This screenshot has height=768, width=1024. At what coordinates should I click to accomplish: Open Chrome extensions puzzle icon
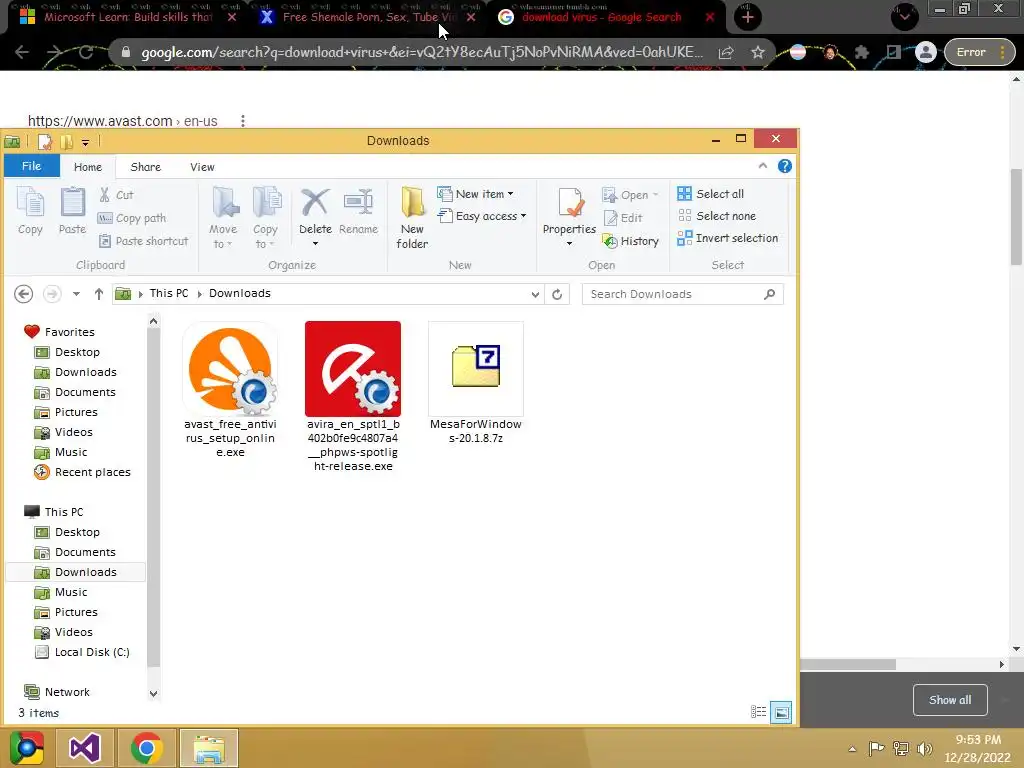[862, 52]
